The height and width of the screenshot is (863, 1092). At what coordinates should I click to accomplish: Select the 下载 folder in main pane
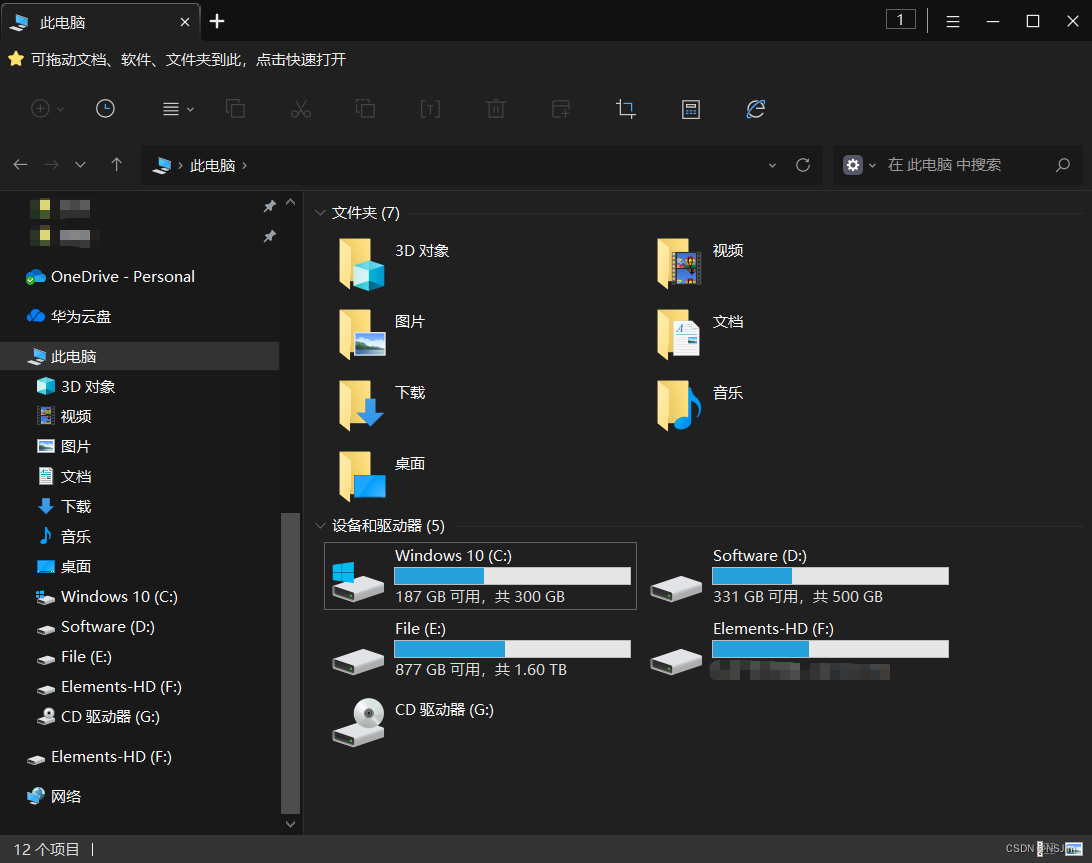point(382,406)
